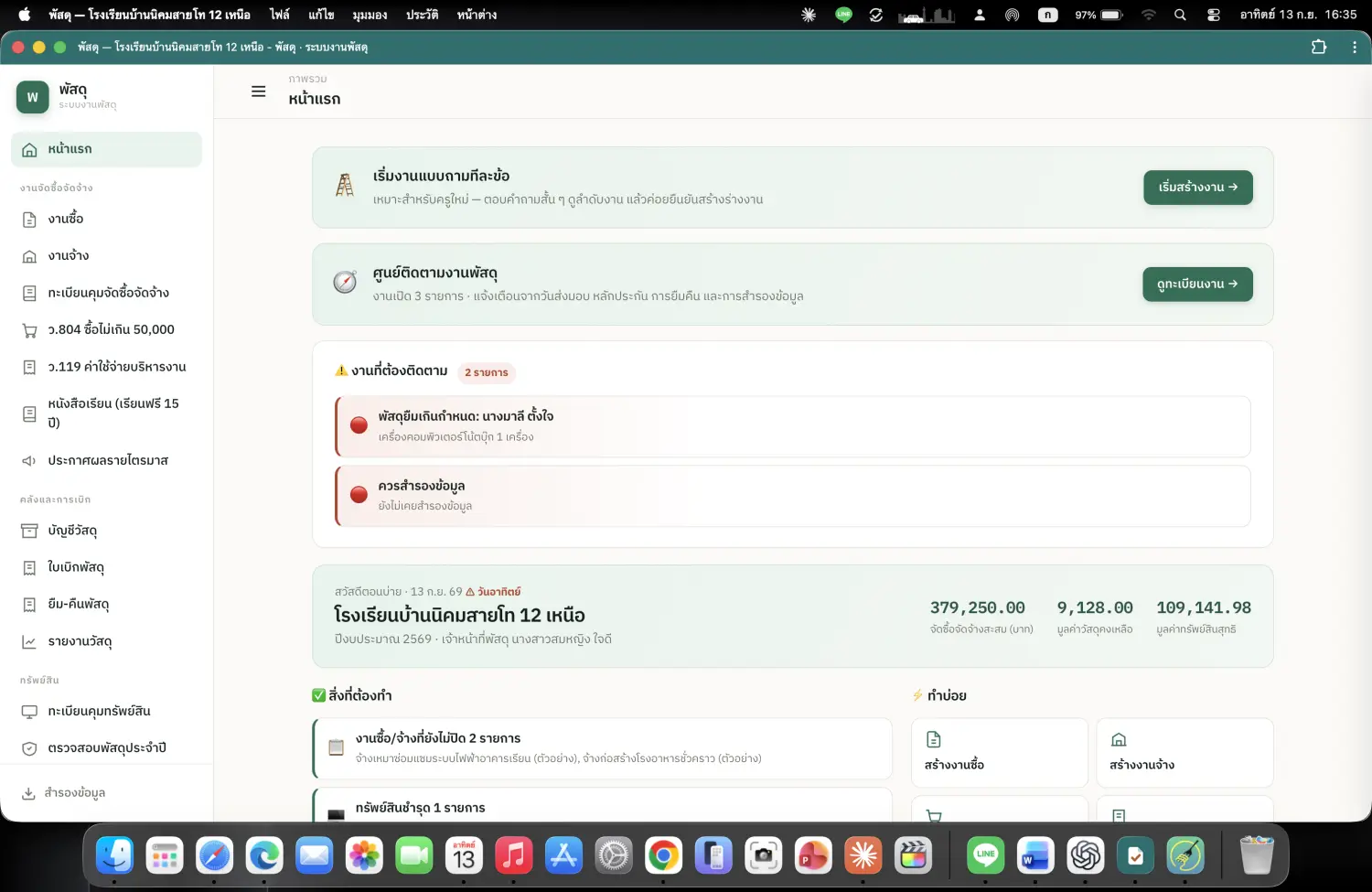Open the three-dot window options menu
The height and width of the screenshot is (892, 1372).
(1355, 47)
